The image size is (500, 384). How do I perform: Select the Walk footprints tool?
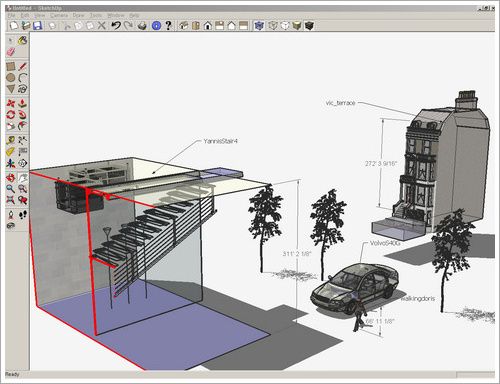pyautogui.click(x=22, y=214)
